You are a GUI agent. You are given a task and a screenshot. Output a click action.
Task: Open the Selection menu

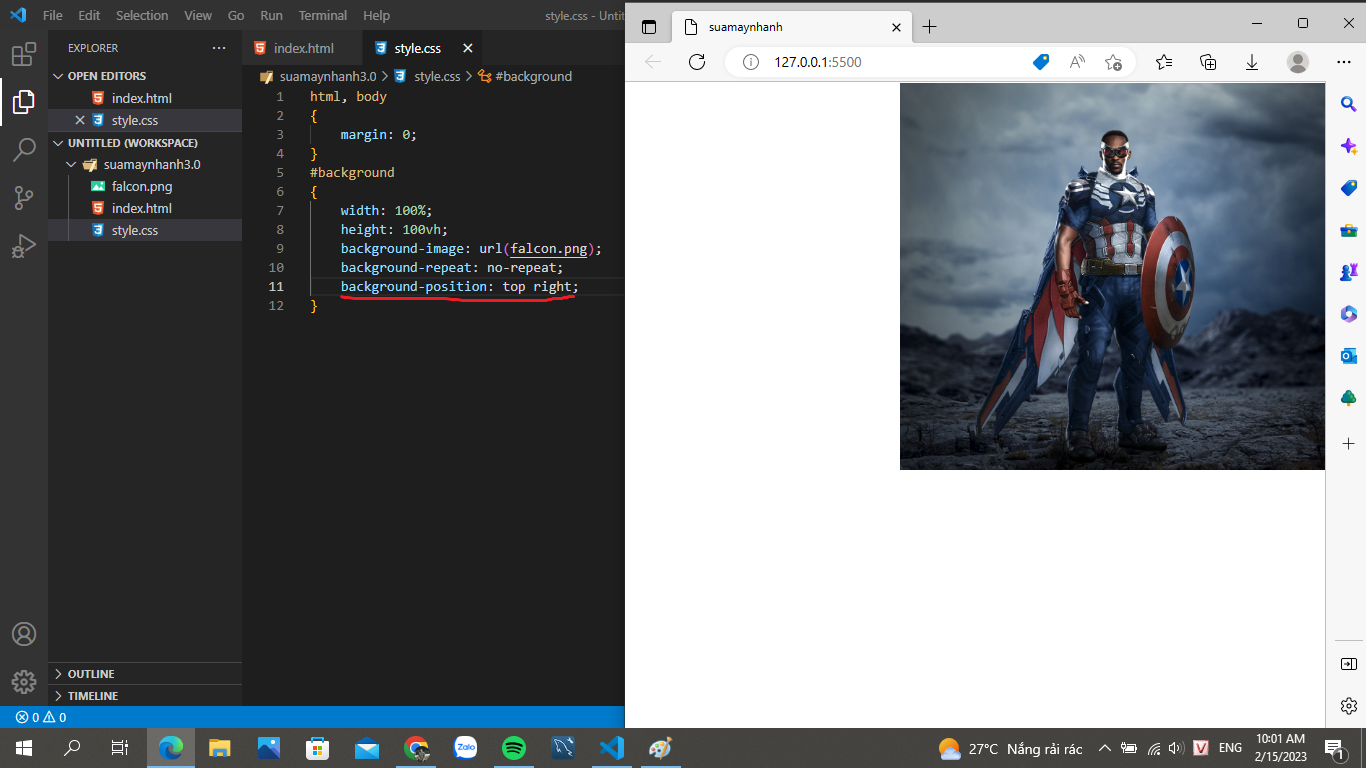[142, 16]
